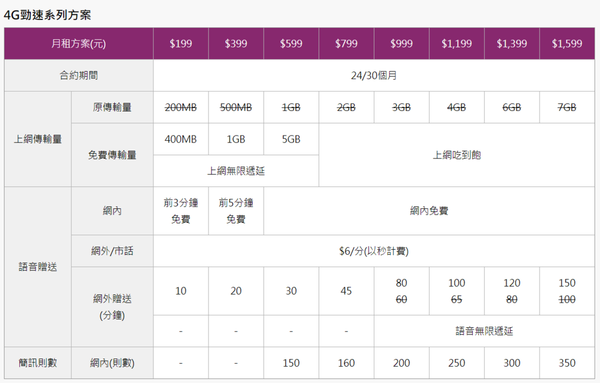Image resolution: width=600 pixels, height=383 pixels.
Task: Click the $999 plan column header
Action: tap(401, 44)
